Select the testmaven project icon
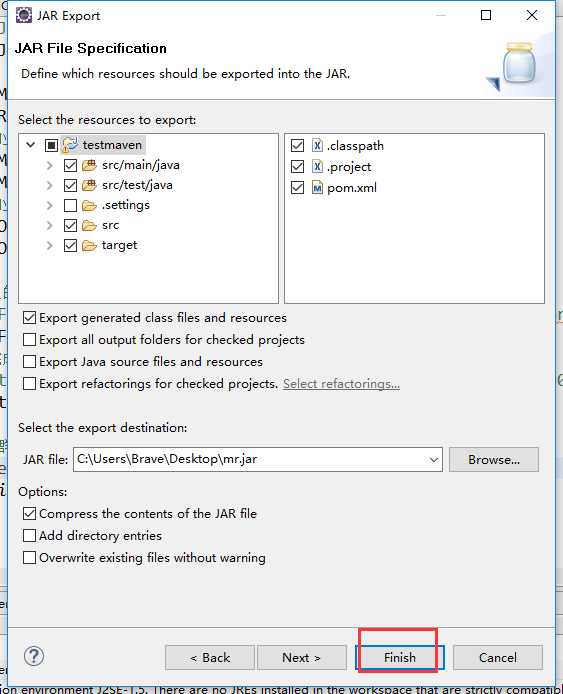The width and height of the screenshot is (563, 694). click(70, 145)
